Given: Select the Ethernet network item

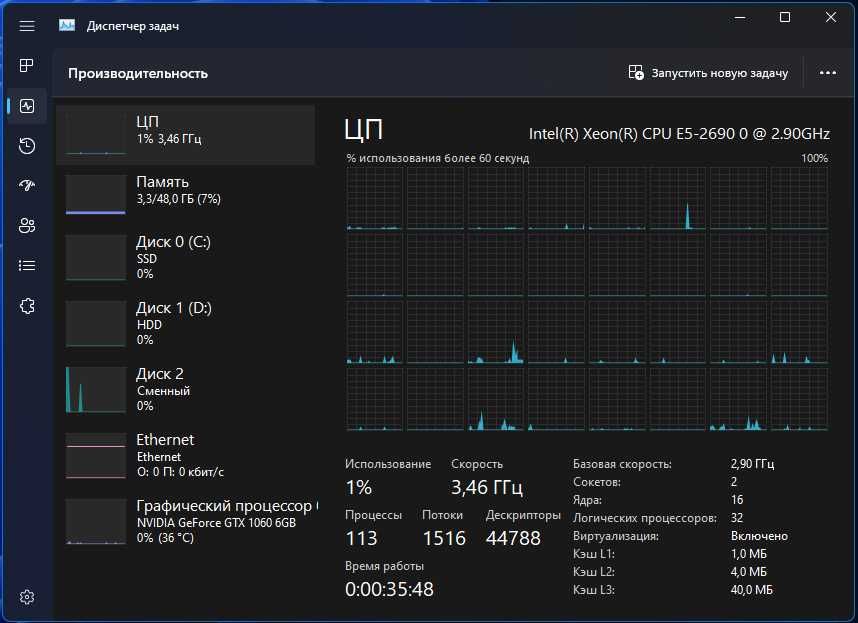Looking at the screenshot, I should (186, 455).
